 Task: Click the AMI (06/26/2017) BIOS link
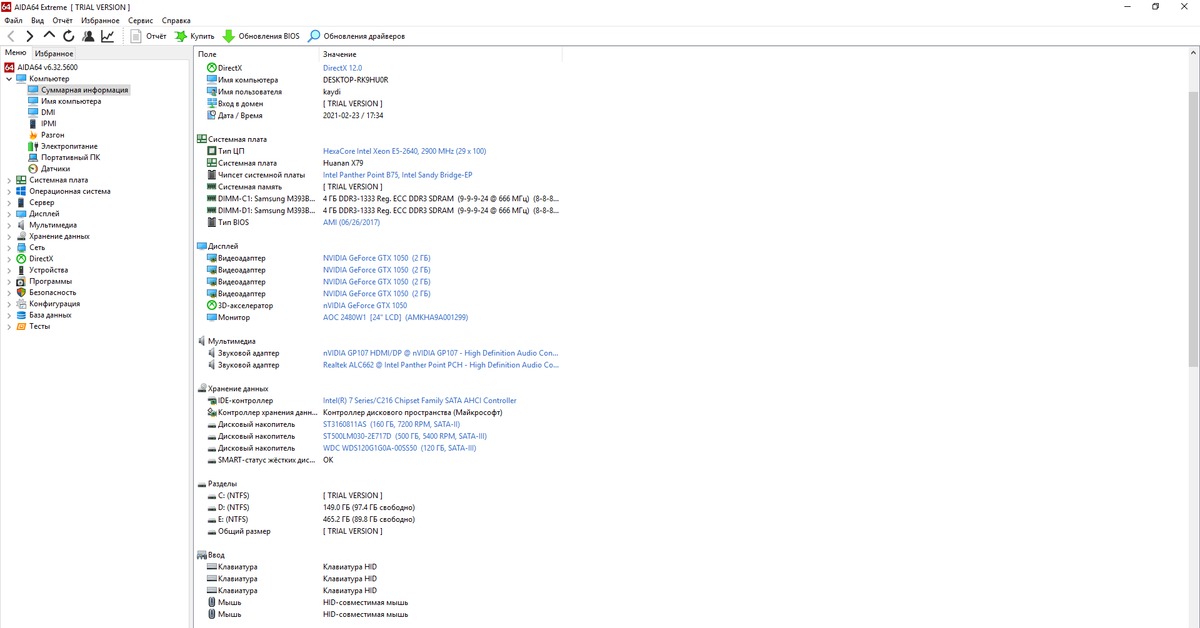352,223
